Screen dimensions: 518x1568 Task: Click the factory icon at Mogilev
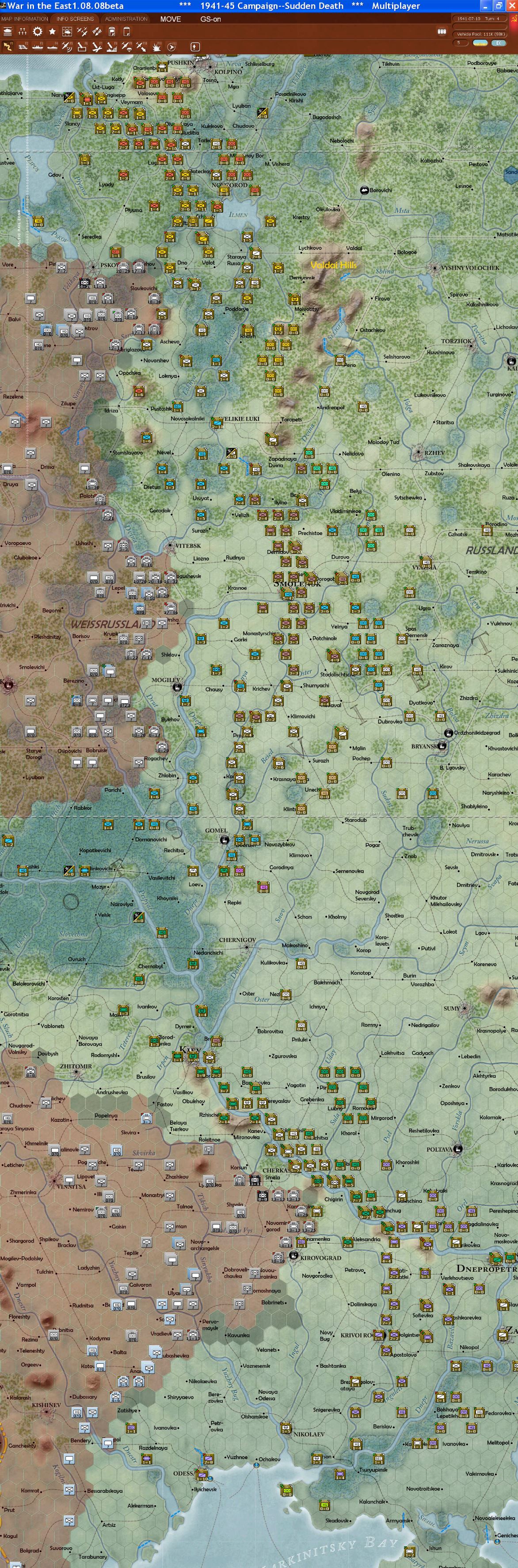click(x=177, y=688)
